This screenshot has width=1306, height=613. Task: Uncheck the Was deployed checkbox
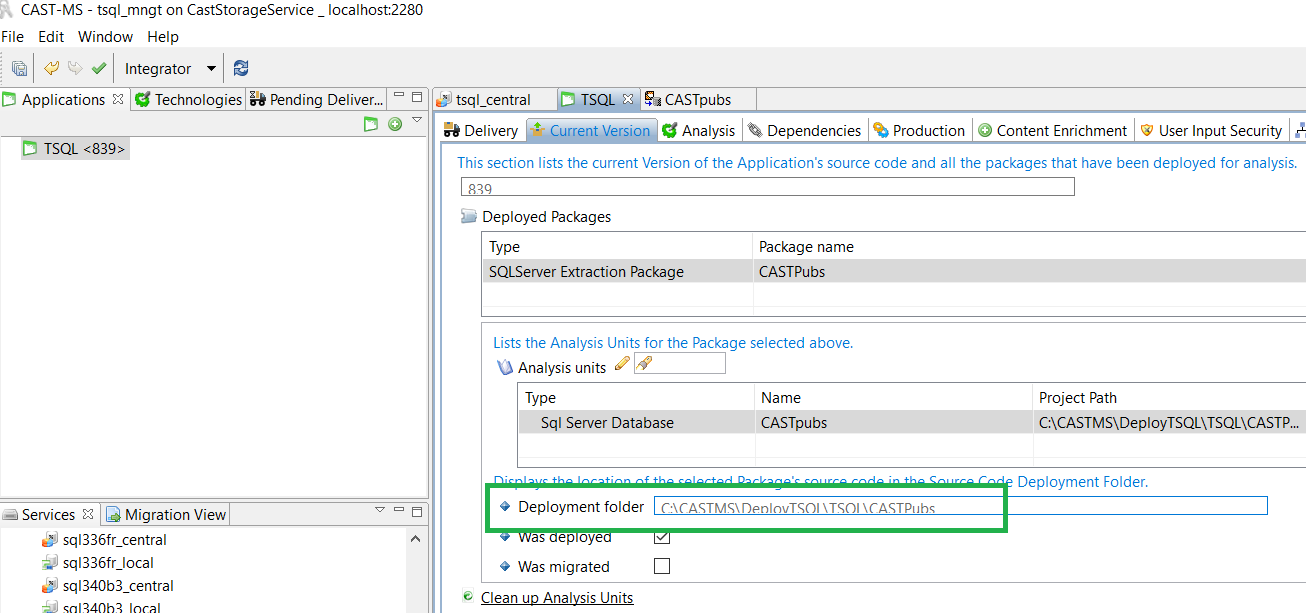[x=661, y=537]
